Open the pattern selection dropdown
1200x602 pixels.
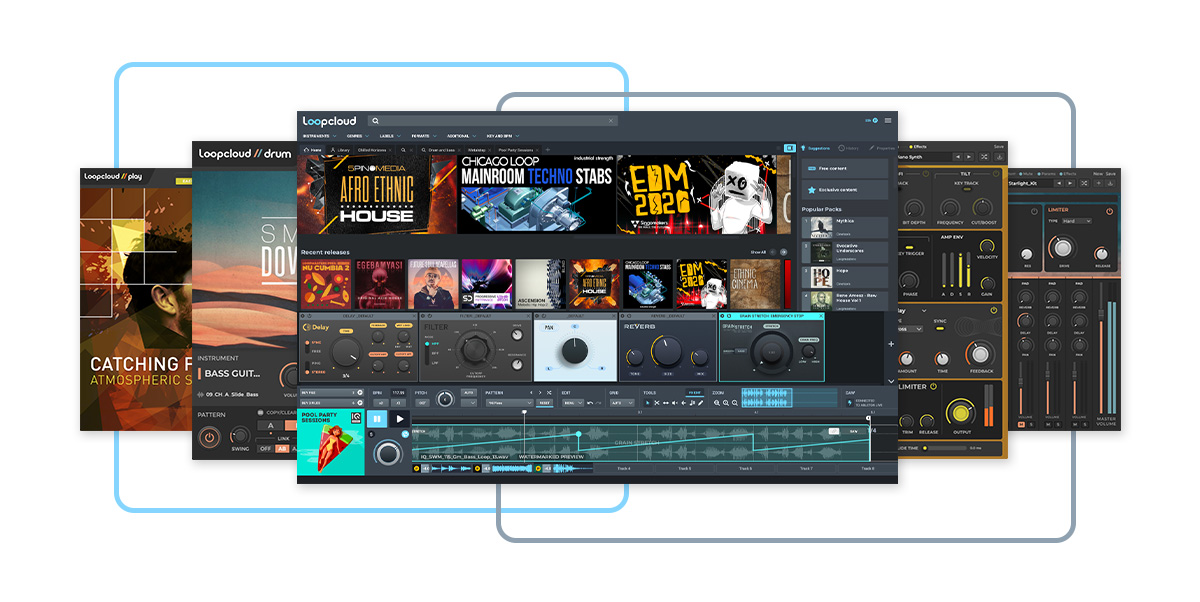509,403
